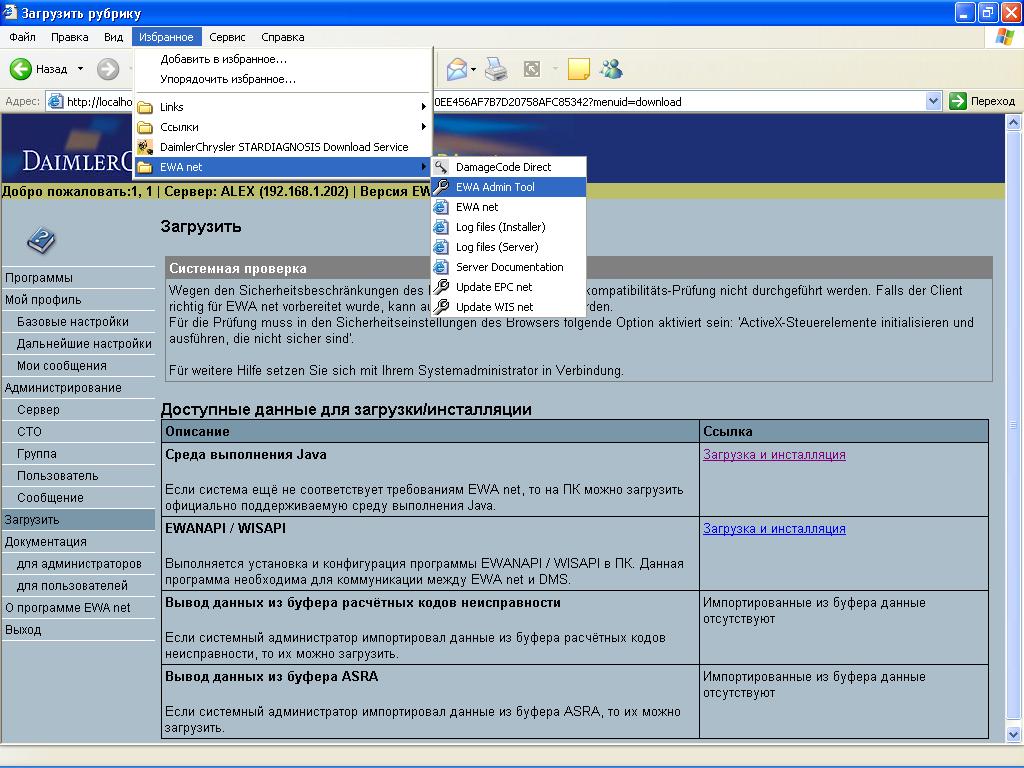Viewport: 1024px width, 768px height.
Task: Go to Программы in the sidebar
Action: [39, 278]
